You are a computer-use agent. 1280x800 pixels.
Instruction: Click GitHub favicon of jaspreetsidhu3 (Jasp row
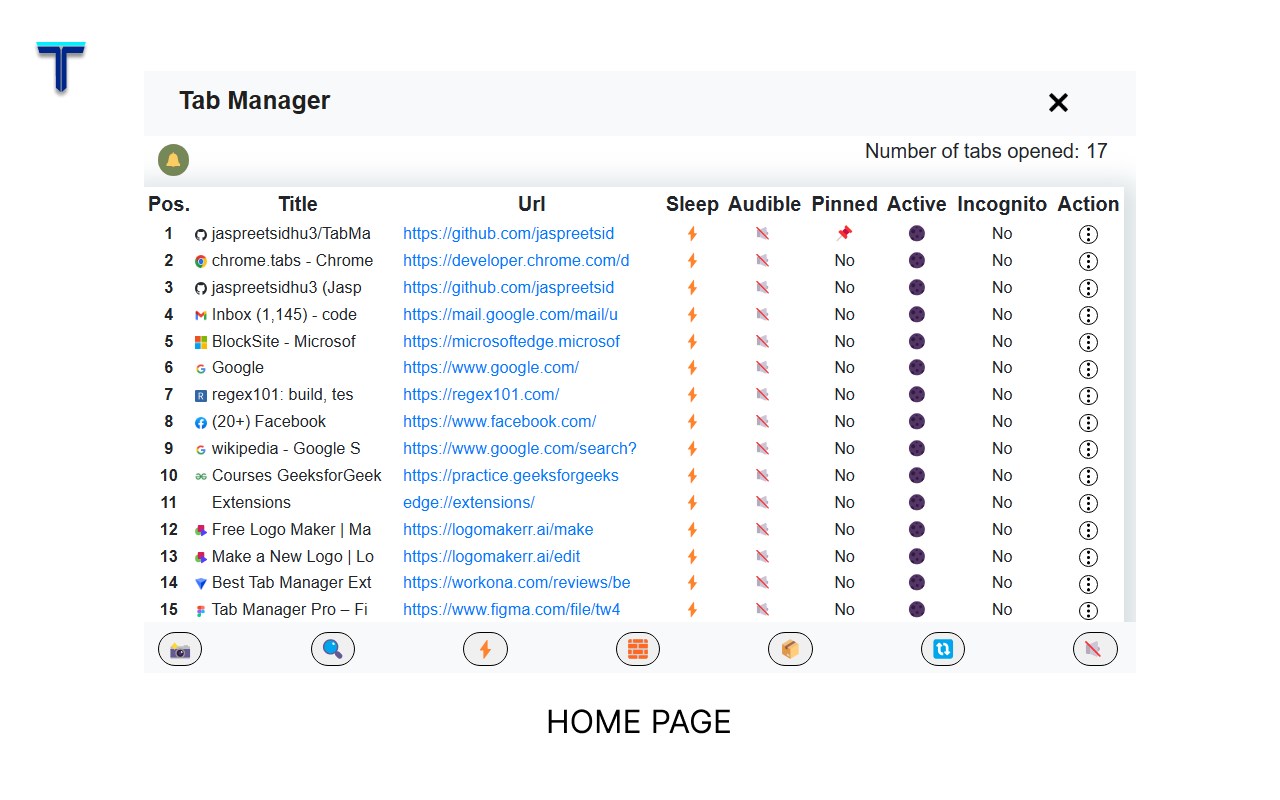201,288
